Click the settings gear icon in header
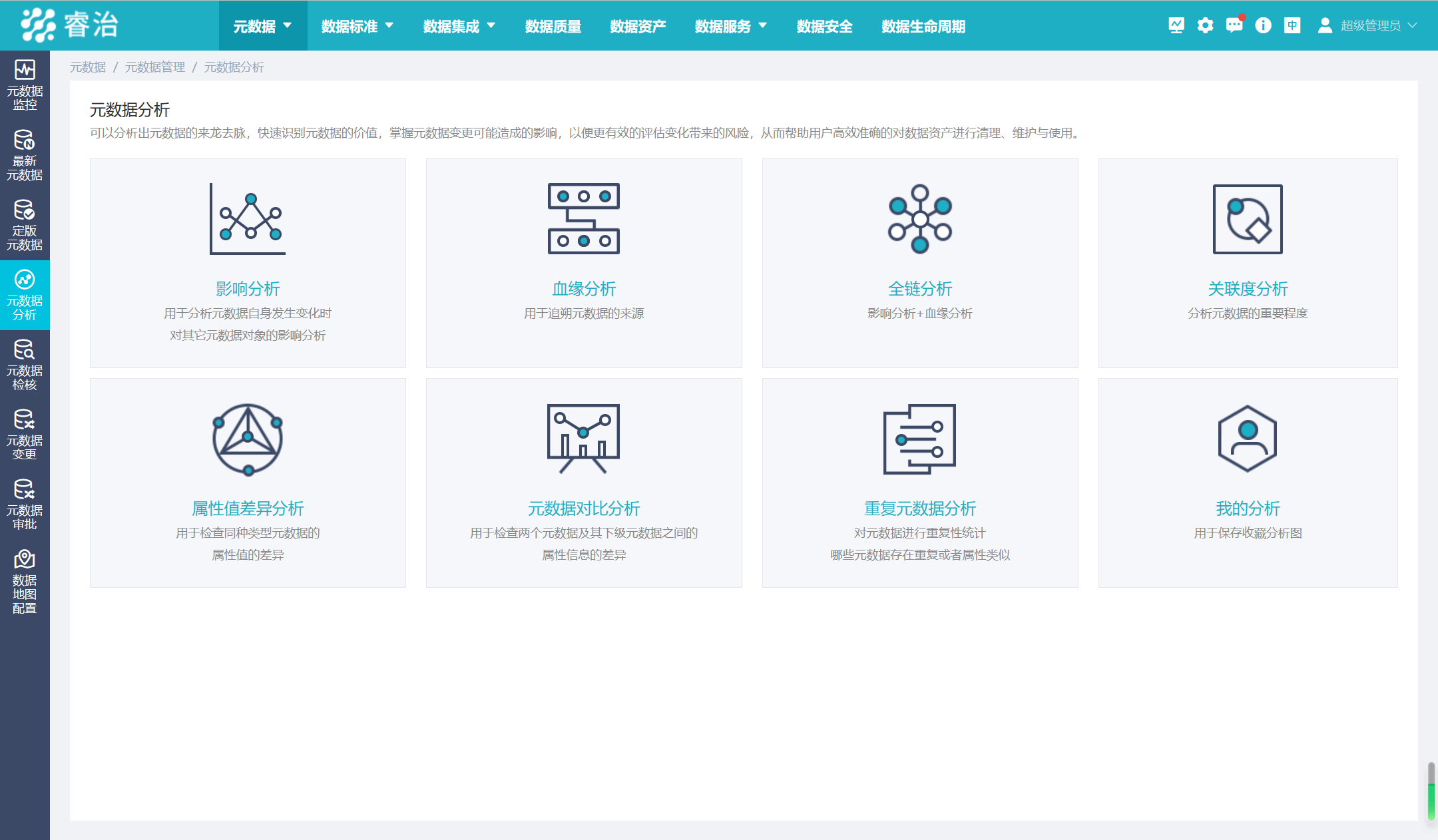Viewport: 1438px width, 840px height. pyautogui.click(x=1205, y=25)
